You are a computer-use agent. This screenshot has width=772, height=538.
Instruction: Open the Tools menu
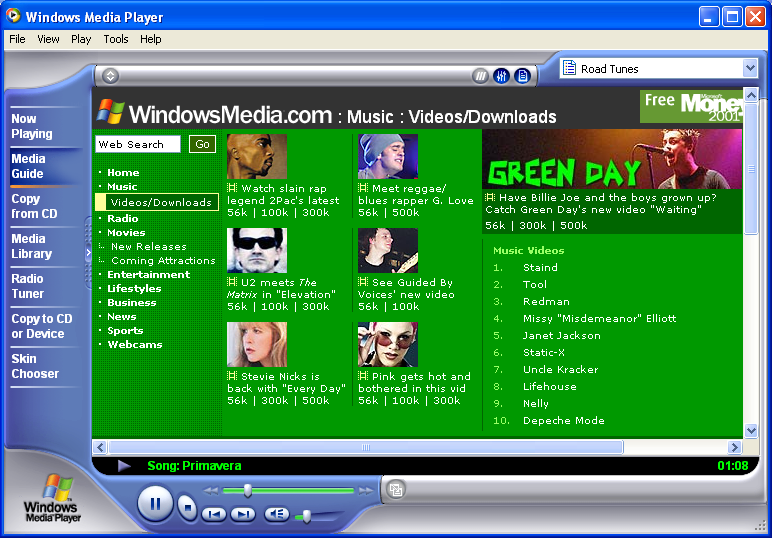[x=116, y=39]
